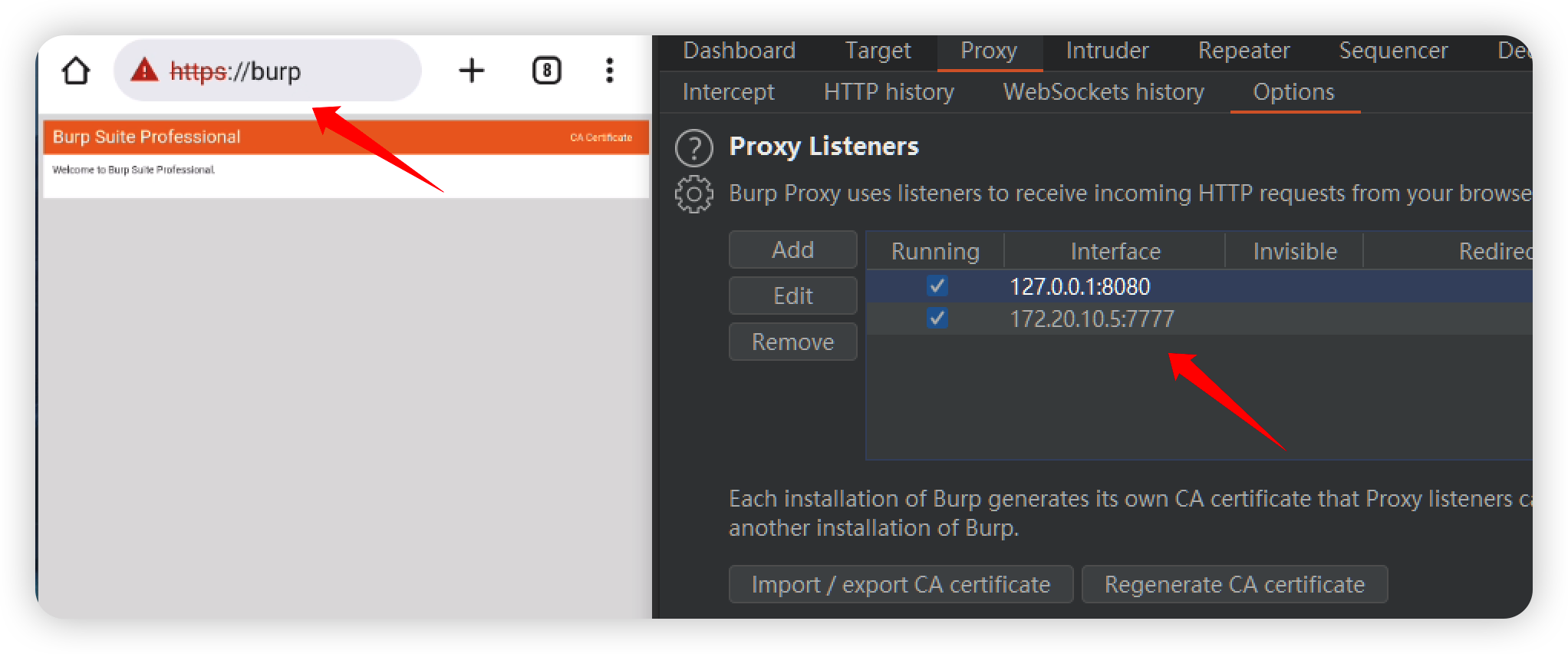Open a new browser tab with plus icon
Viewport: 1568px width, 654px height.
pyautogui.click(x=472, y=71)
